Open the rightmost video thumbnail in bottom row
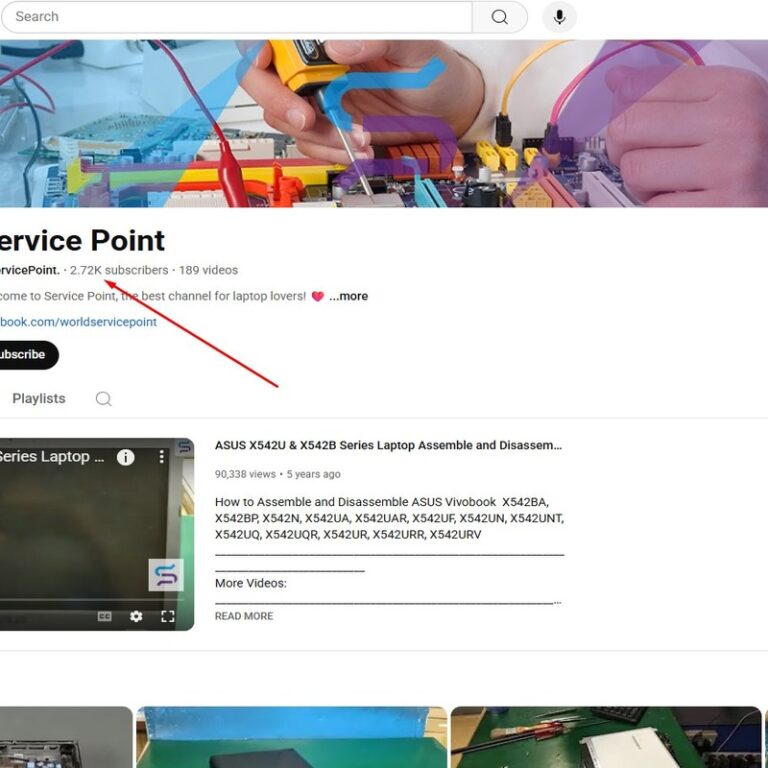This screenshot has width=768, height=768. [605, 737]
